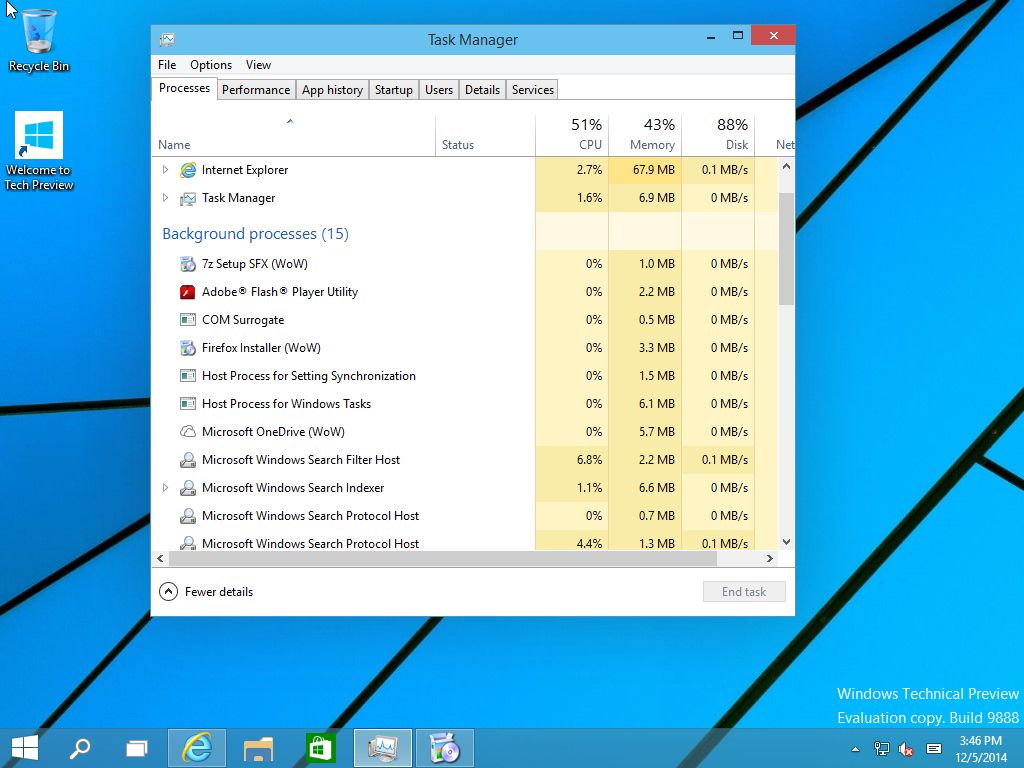This screenshot has height=768, width=1024.
Task: Select the 7z Setup SFX icon
Action: tap(188, 264)
